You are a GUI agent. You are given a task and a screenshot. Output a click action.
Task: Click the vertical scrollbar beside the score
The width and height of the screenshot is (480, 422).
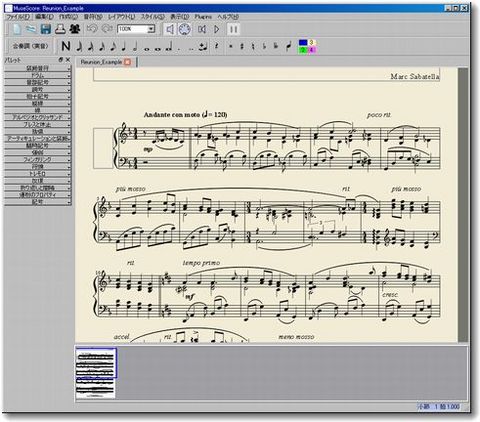[463, 205]
